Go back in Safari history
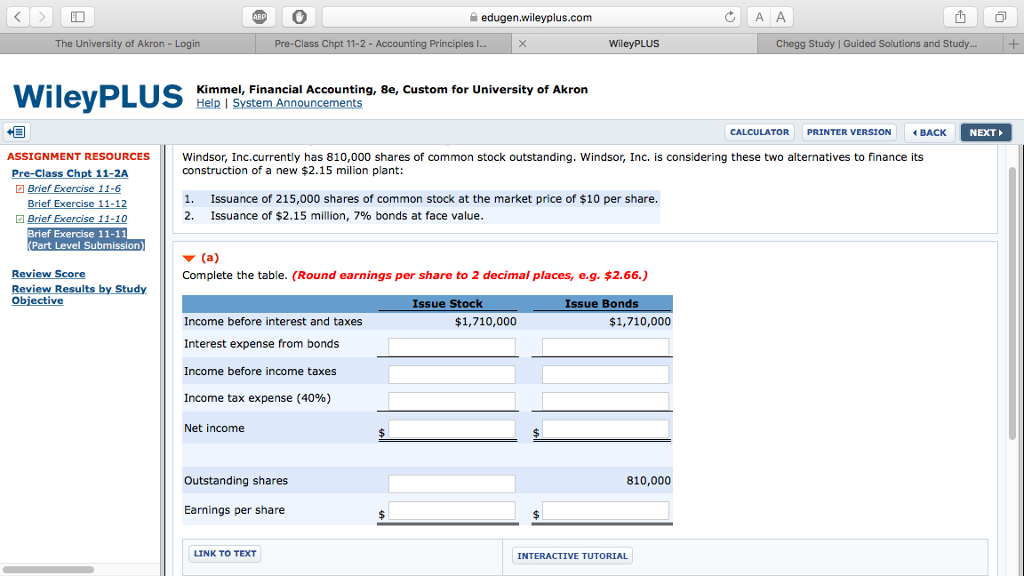Image resolution: width=1024 pixels, height=576 pixels. (18, 17)
